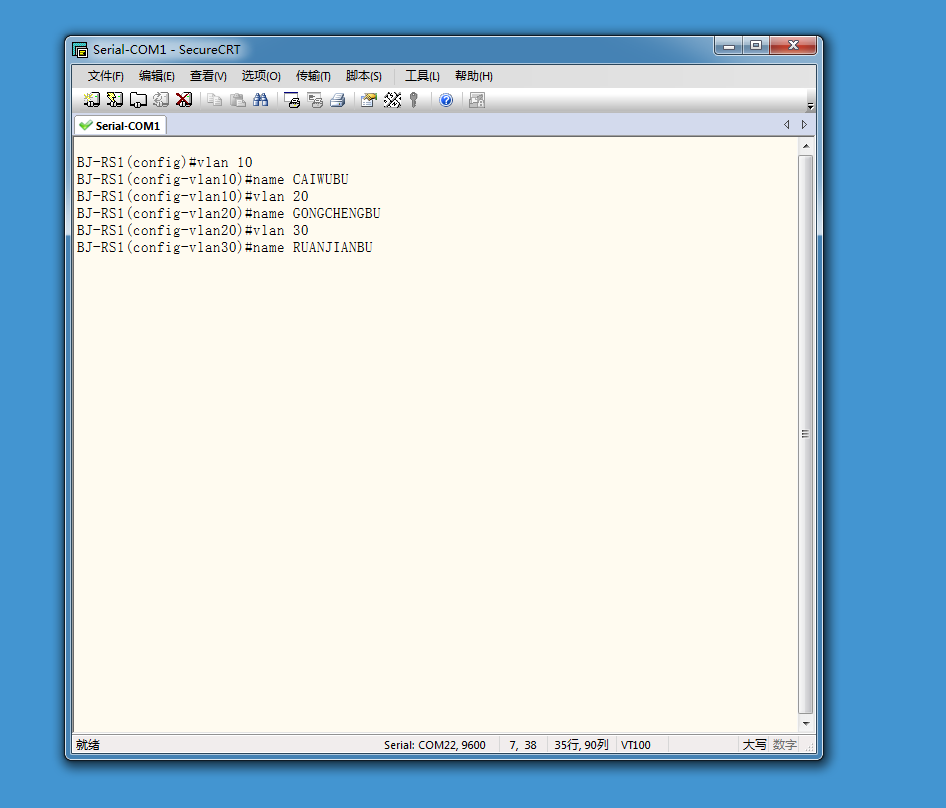Click the locked session toolbar icon
This screenshot has width=946, height=808.
click(x=477, y=100)
